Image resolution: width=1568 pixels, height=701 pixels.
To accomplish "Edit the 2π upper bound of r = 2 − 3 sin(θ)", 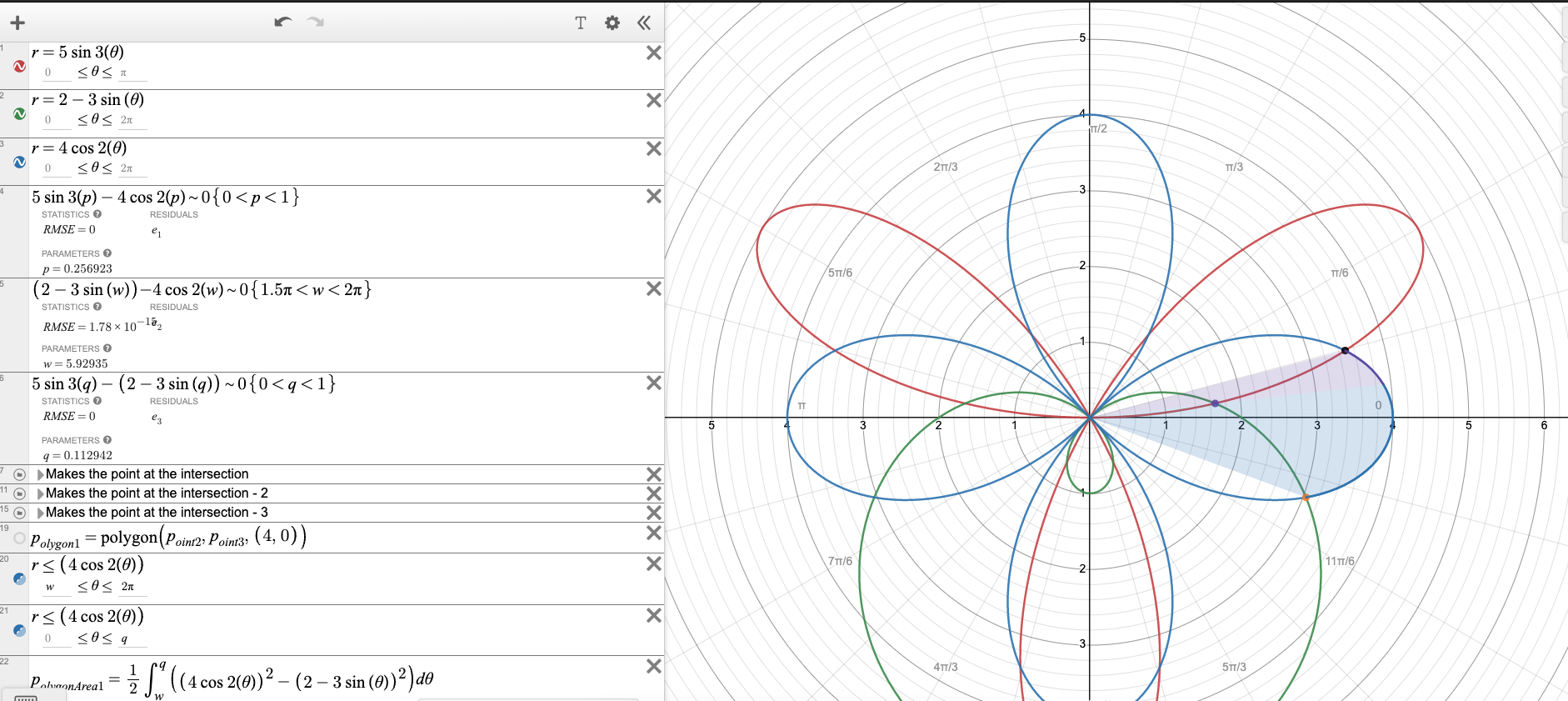I will click(x=127, y=120).
